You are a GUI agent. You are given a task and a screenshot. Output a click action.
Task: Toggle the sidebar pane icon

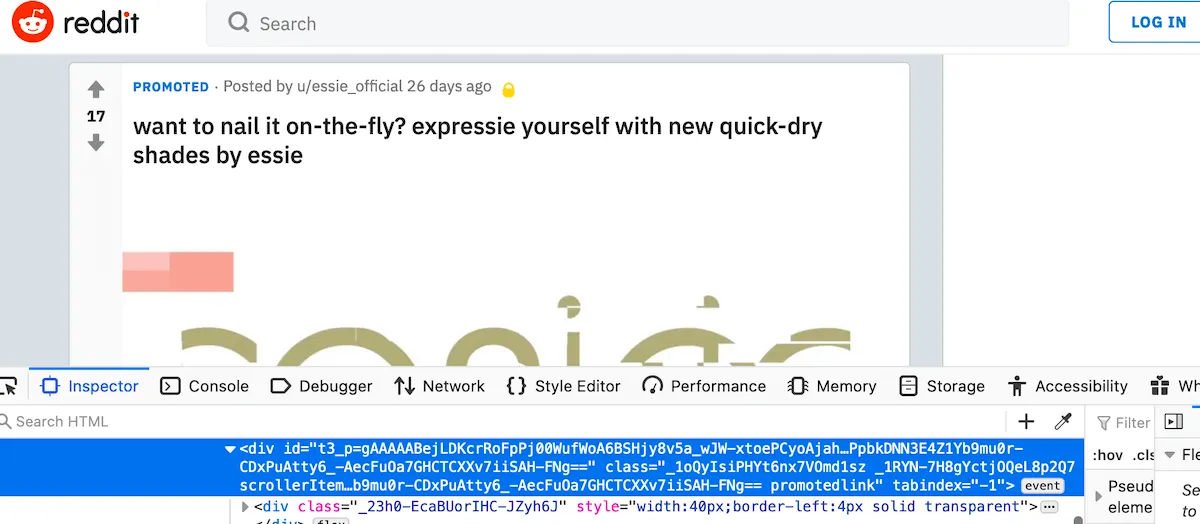(x=1174, y=422)
